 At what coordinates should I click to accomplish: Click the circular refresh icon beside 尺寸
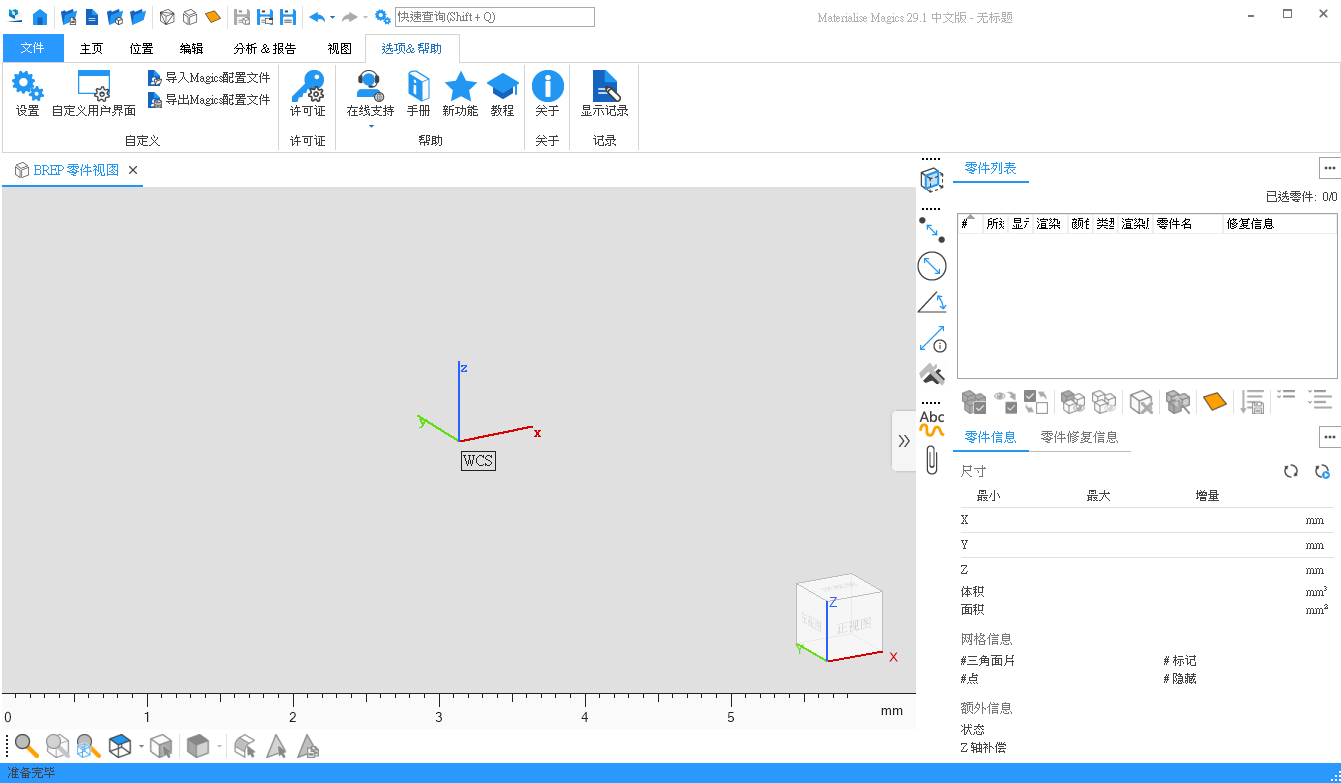click(1291, 471)
